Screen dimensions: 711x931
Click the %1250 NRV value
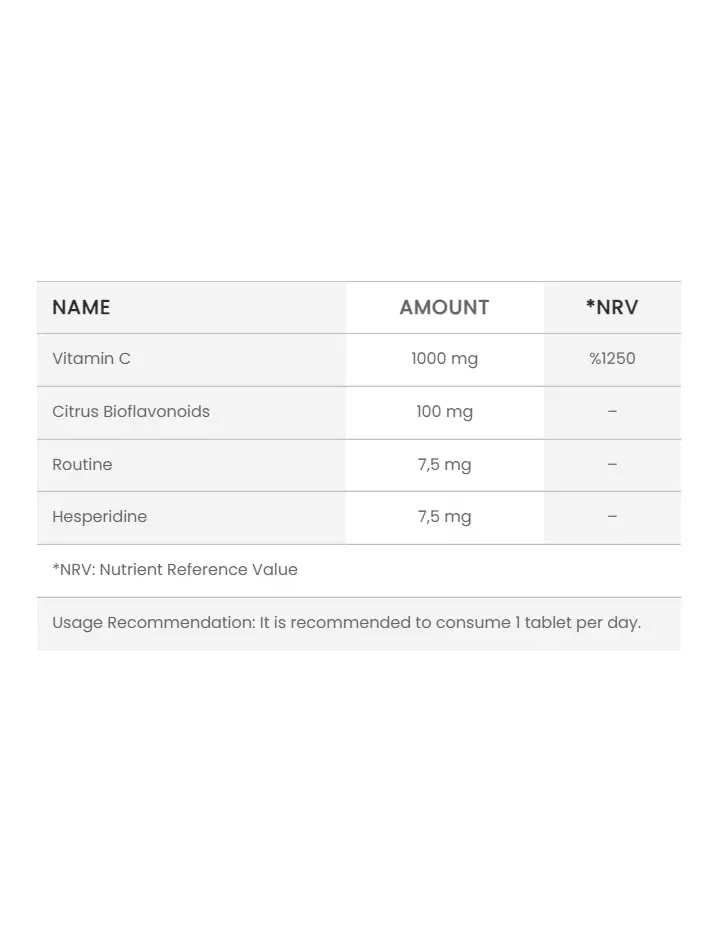click(612, 359)
